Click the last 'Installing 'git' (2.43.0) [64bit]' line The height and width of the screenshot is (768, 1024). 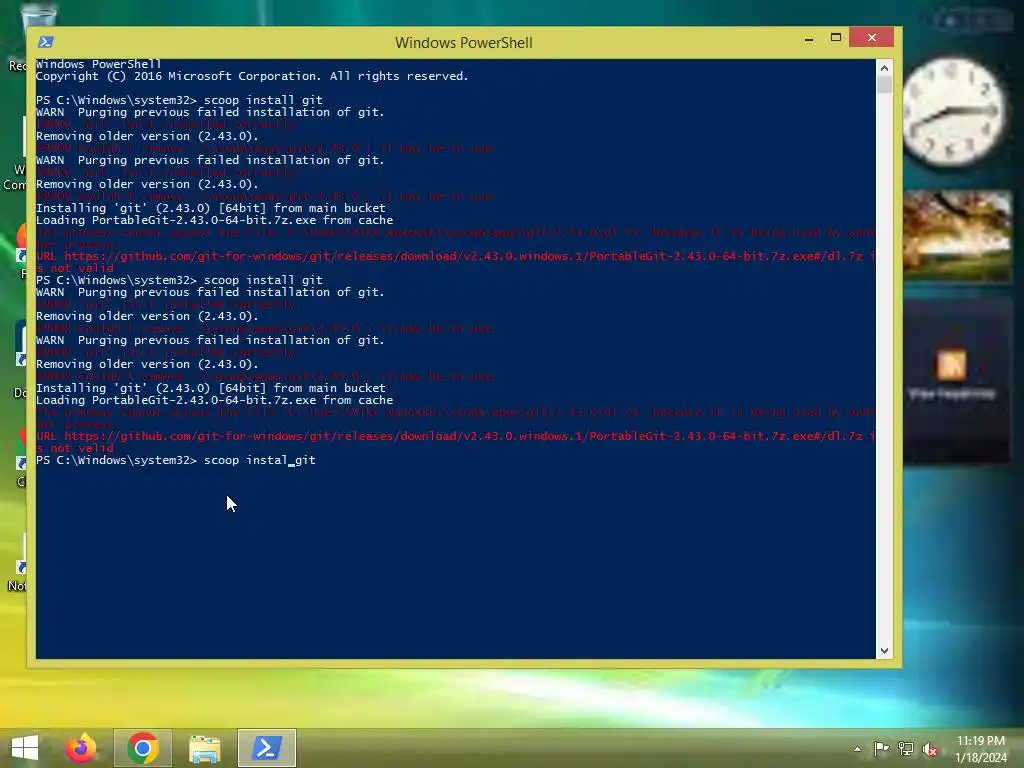[210, 388]
